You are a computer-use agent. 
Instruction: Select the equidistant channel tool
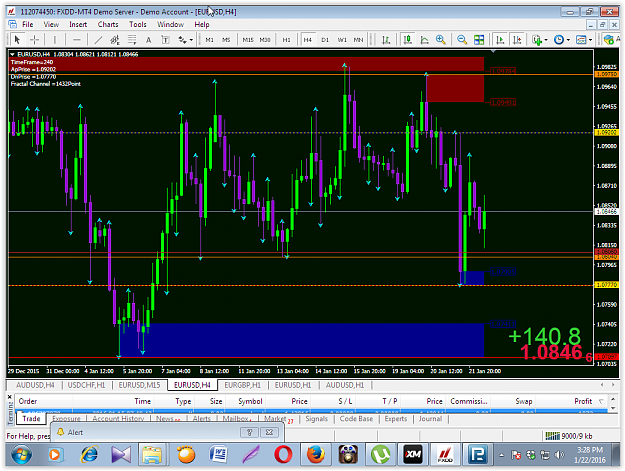pyautogui.click(x=115, y=39)
